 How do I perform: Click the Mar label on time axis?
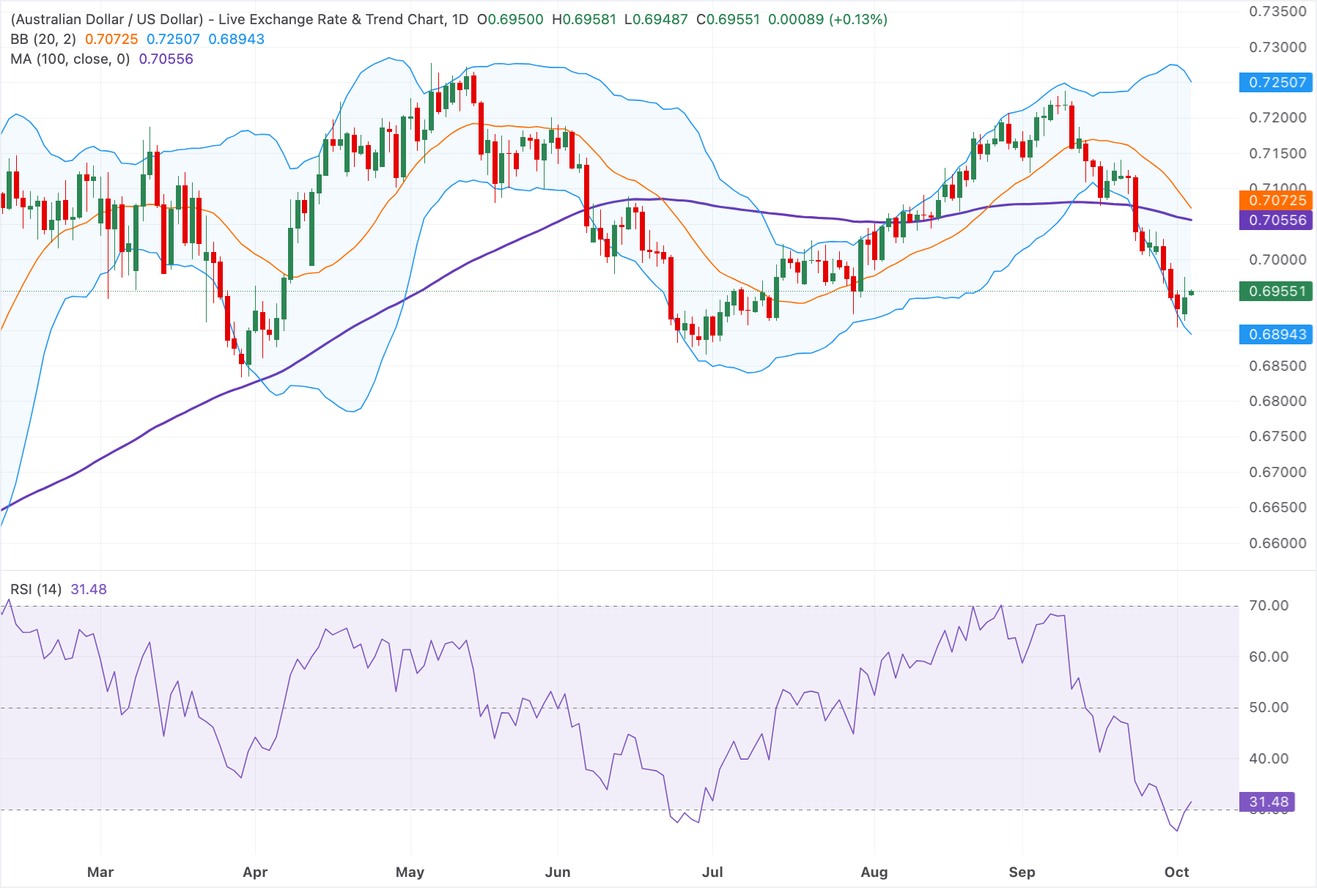(100, 872)
